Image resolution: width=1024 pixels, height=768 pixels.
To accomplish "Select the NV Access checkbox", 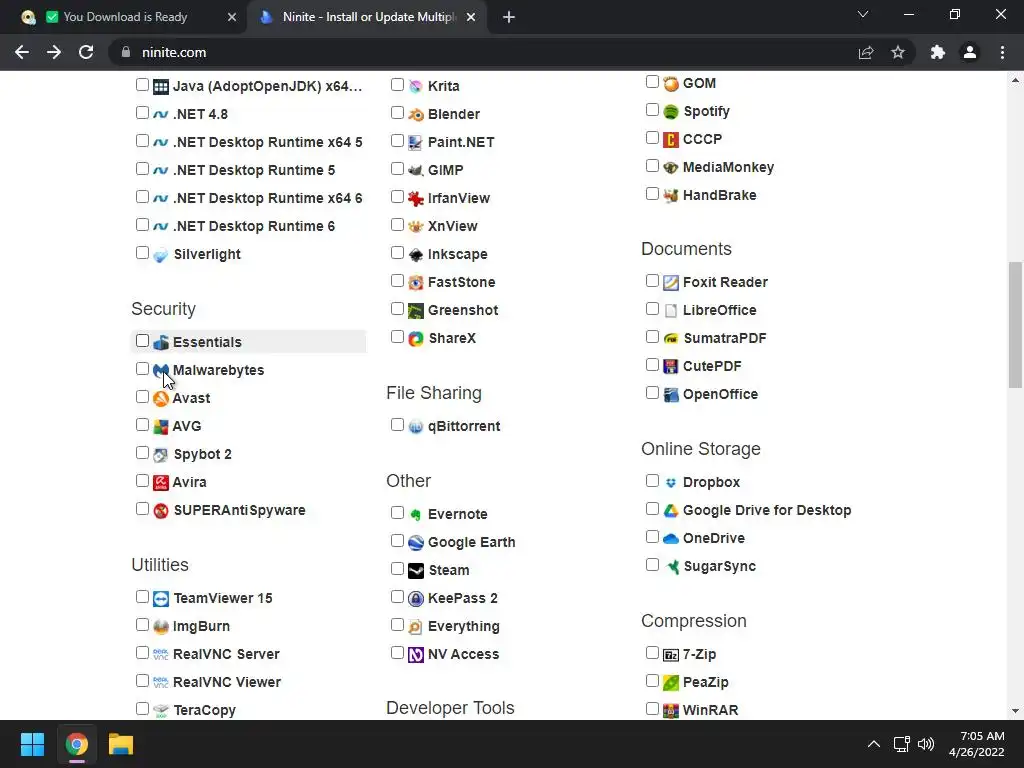I will pyautogui.click(x=397, y=652).
